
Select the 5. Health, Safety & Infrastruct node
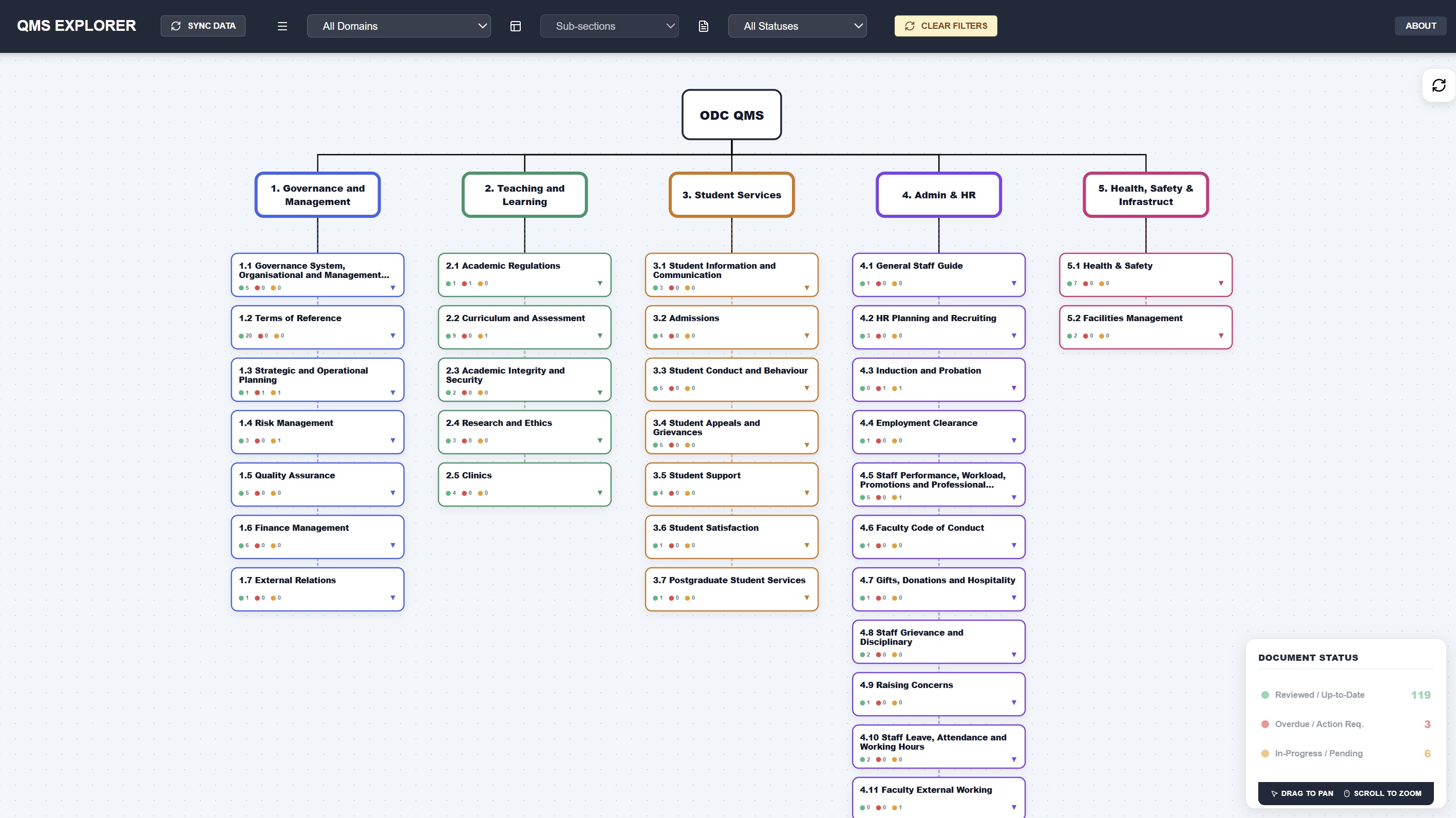[x=1146, y=194]
